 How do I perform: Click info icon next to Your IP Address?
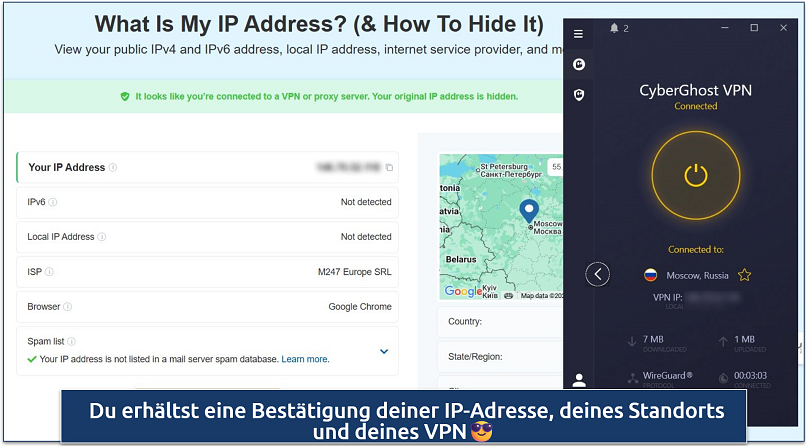pyautogui.click(x=113, y=168)
